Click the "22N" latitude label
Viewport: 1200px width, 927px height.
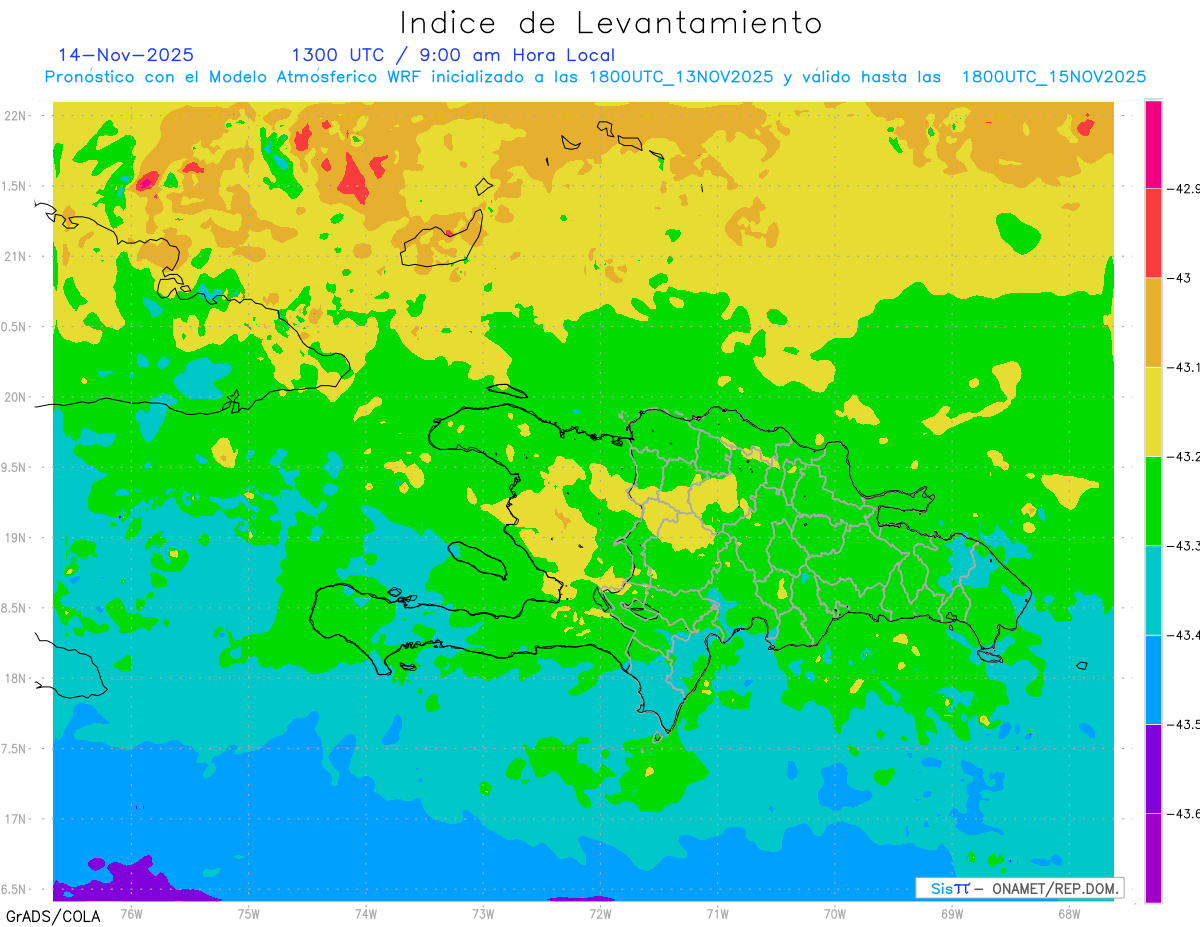pos(17,115)
